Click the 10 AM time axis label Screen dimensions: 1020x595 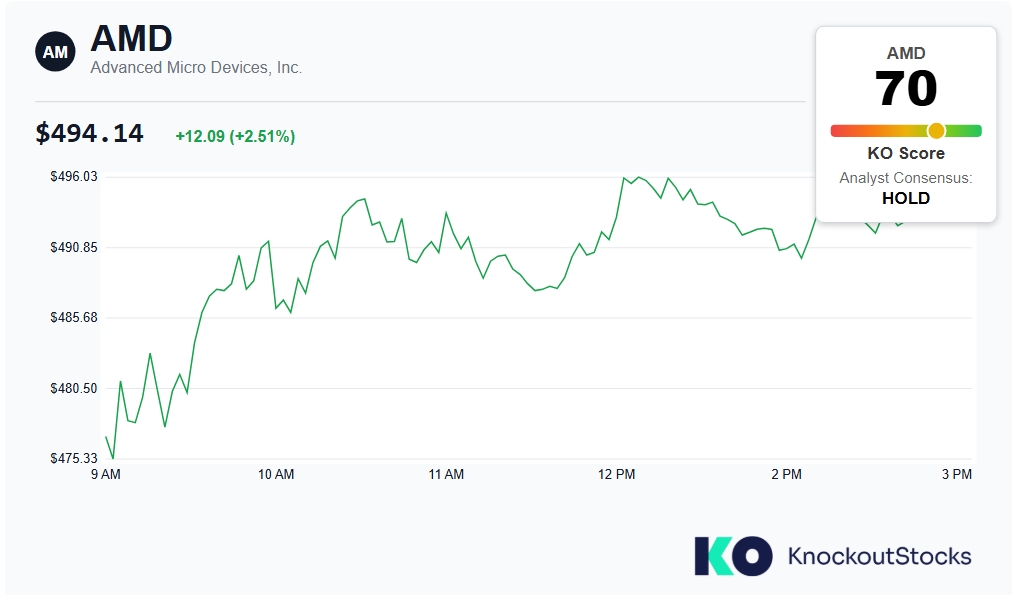[276, 475]
